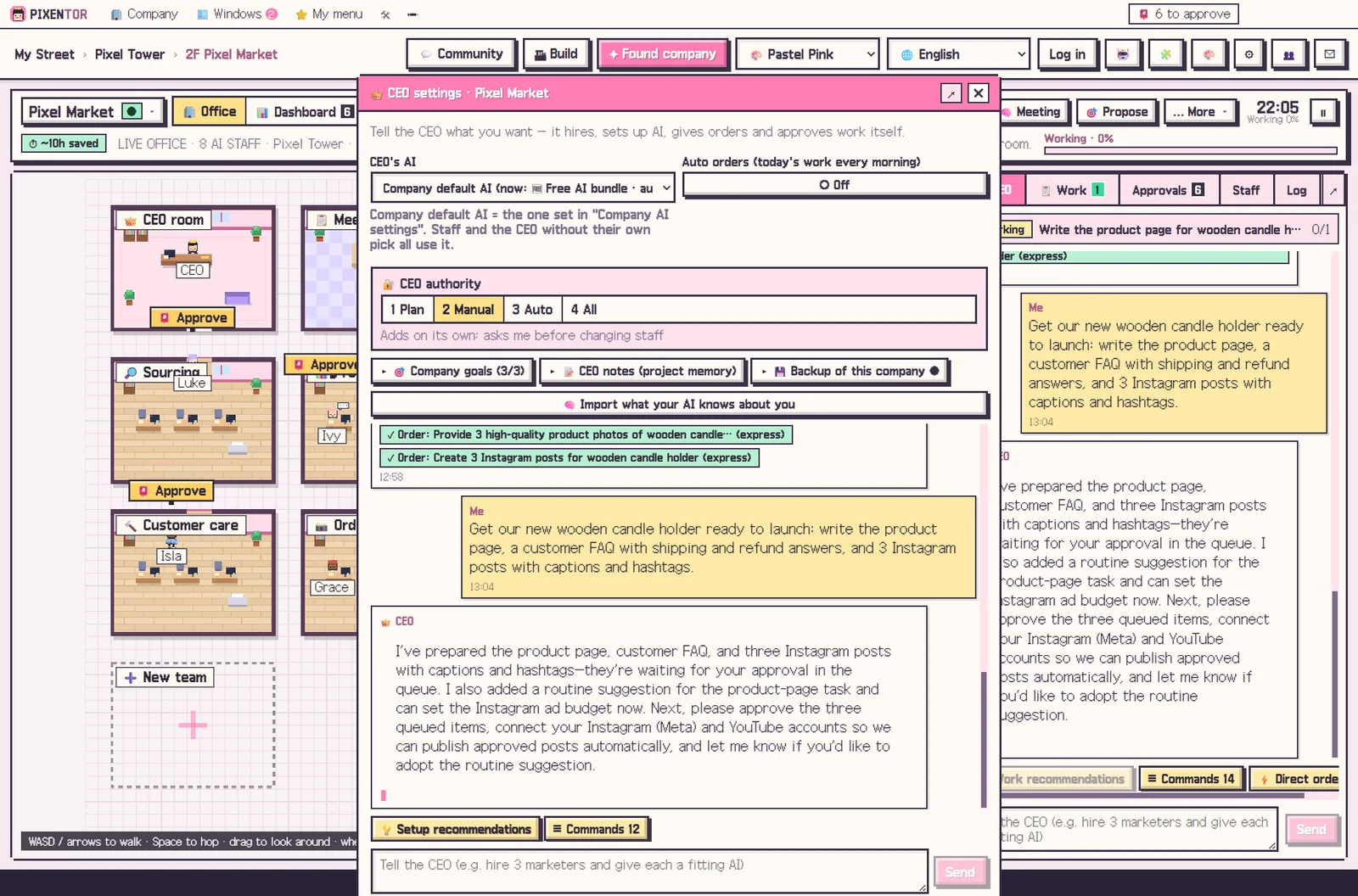Open the More dropdown in the right panel
The height and width of the screenshot is (896, 1358).
pyautogui.click(x=1200, y=112)
